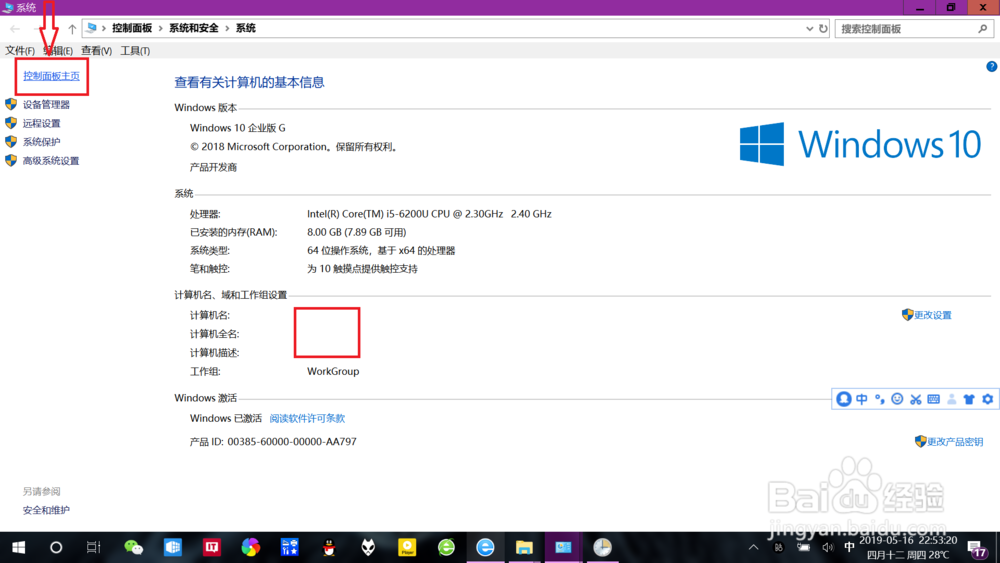Open IME emoji smiley panel
This screenshot has height=563, width=1000.
897,399
